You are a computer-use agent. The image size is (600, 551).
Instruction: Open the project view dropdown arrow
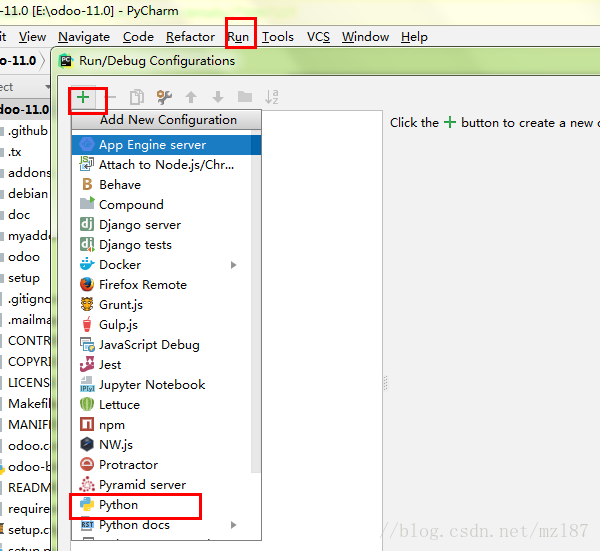coord(47,87)
